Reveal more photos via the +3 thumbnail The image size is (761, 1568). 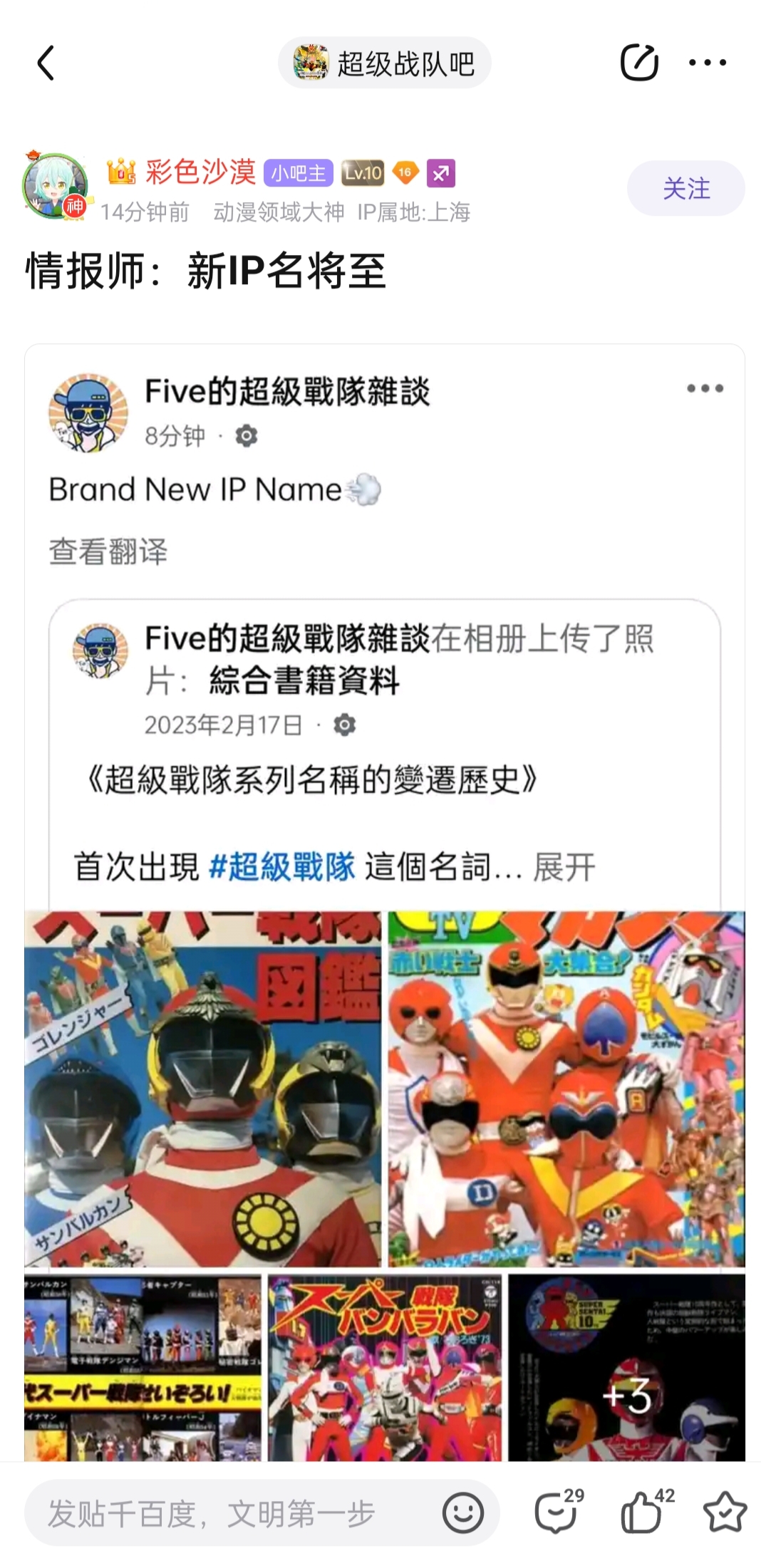tap(626, 1367)
